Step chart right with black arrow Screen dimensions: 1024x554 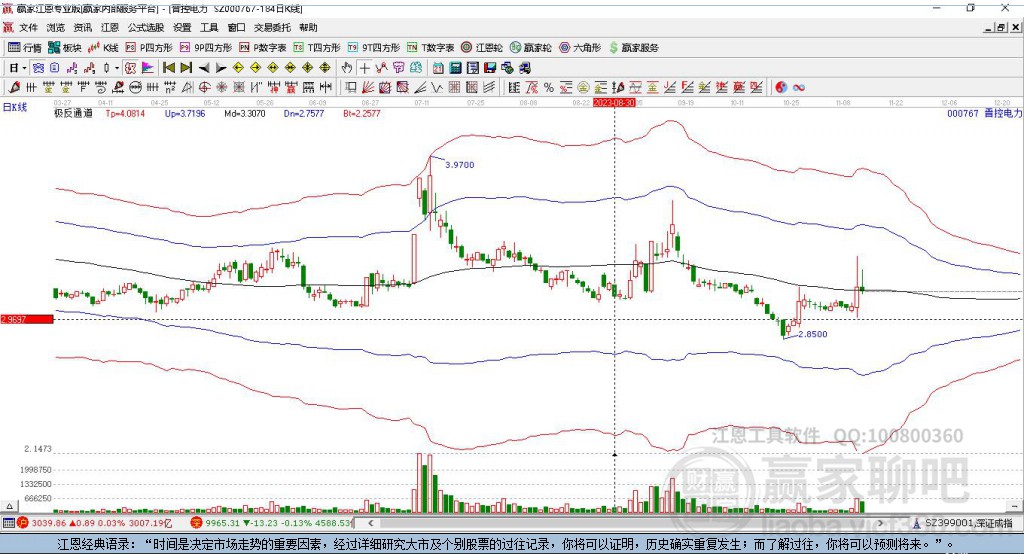coord(221,68)
